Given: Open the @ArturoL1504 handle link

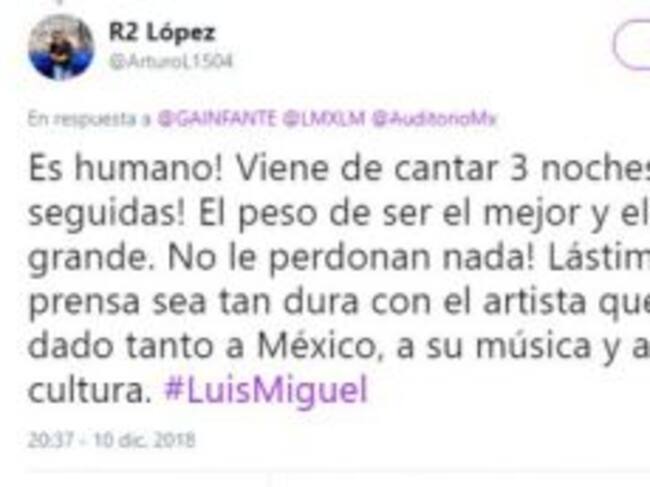Looking at the screenshot, I should click(x=171, y=62).
